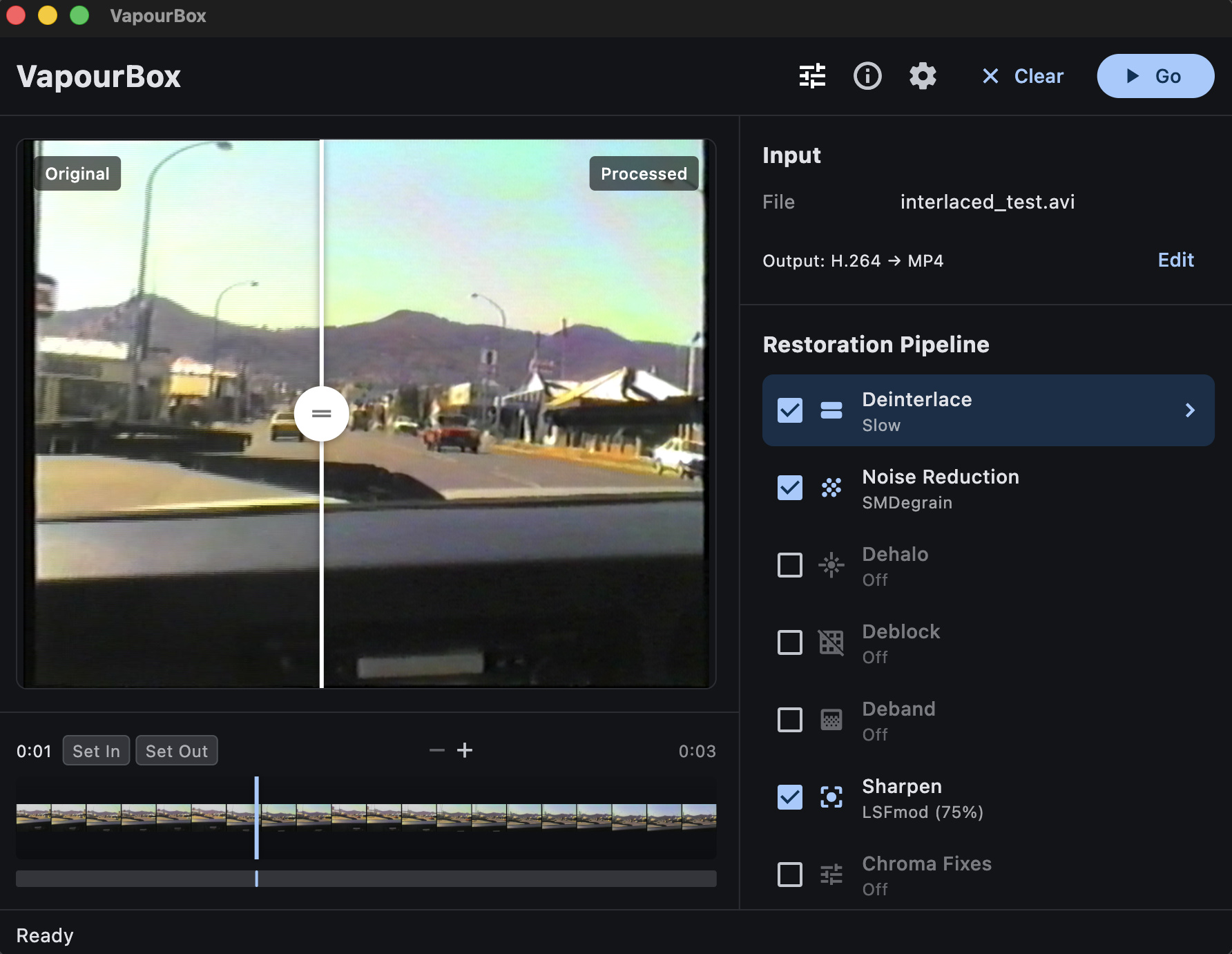Click the Deband icon
The height and width of the screenshot is (954, 1232).
click(831, 720)
